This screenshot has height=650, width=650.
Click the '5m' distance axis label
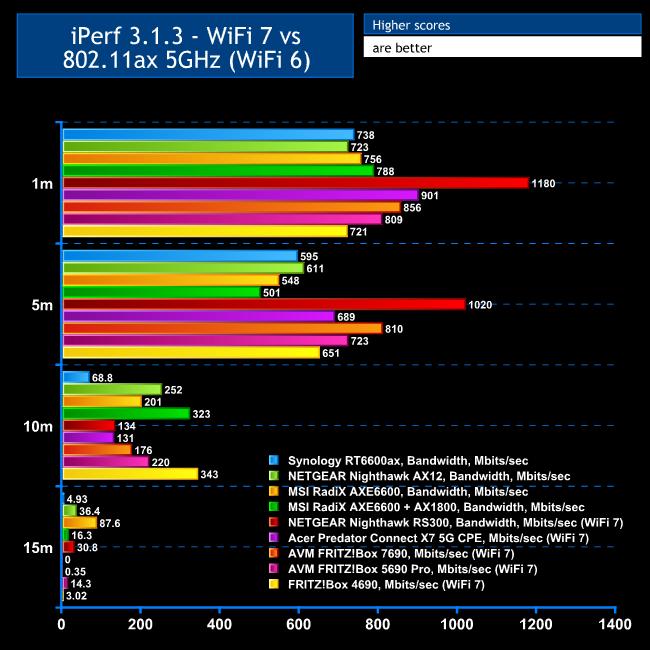pos(42,305)
